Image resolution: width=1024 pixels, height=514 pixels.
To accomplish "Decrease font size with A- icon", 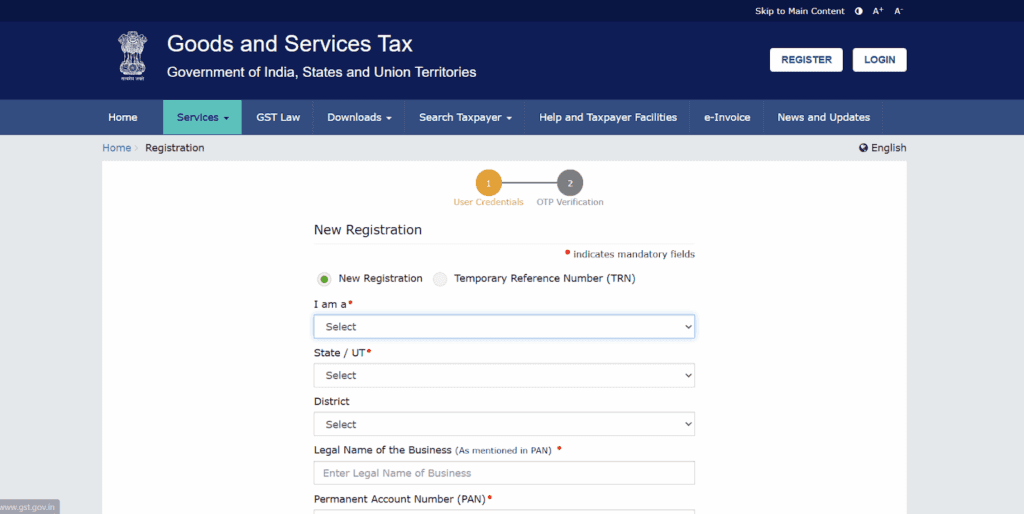I will pos(899,11).
